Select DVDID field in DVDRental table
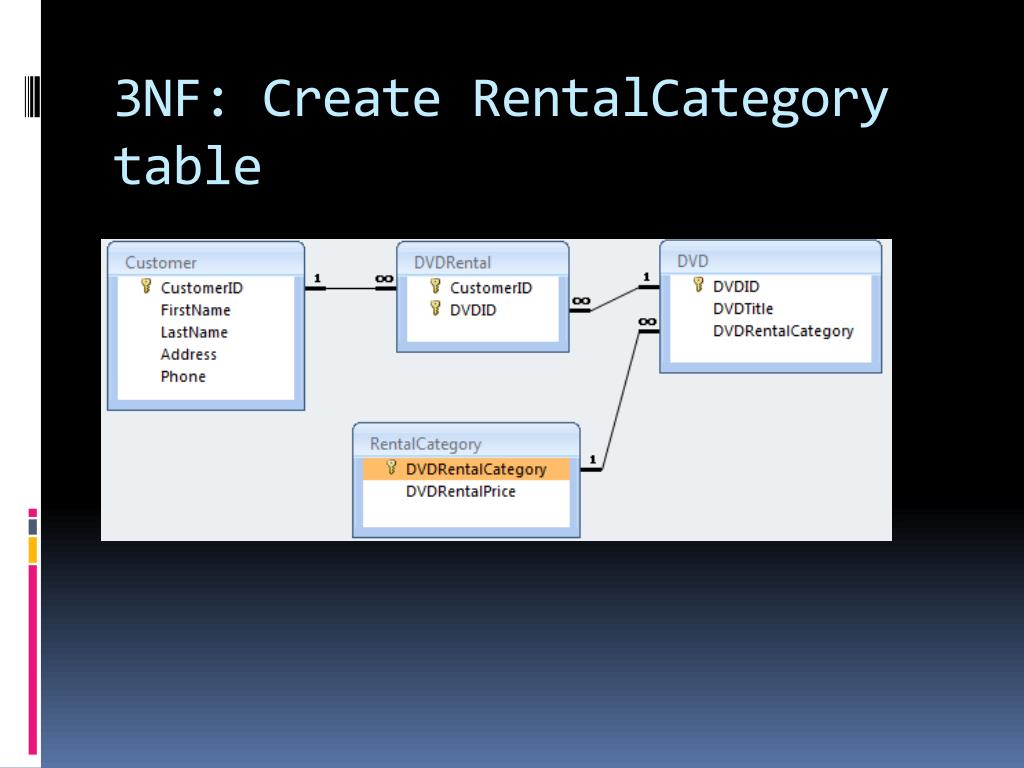 point(473,310)
